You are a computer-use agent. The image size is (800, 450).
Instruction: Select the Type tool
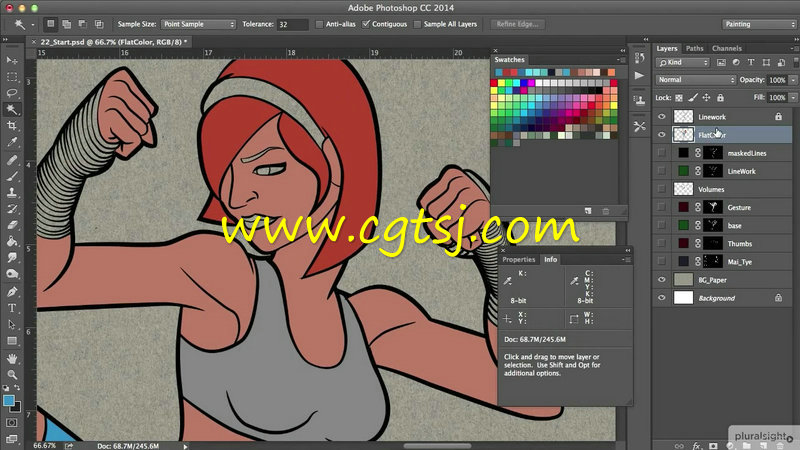pos(12,308)
